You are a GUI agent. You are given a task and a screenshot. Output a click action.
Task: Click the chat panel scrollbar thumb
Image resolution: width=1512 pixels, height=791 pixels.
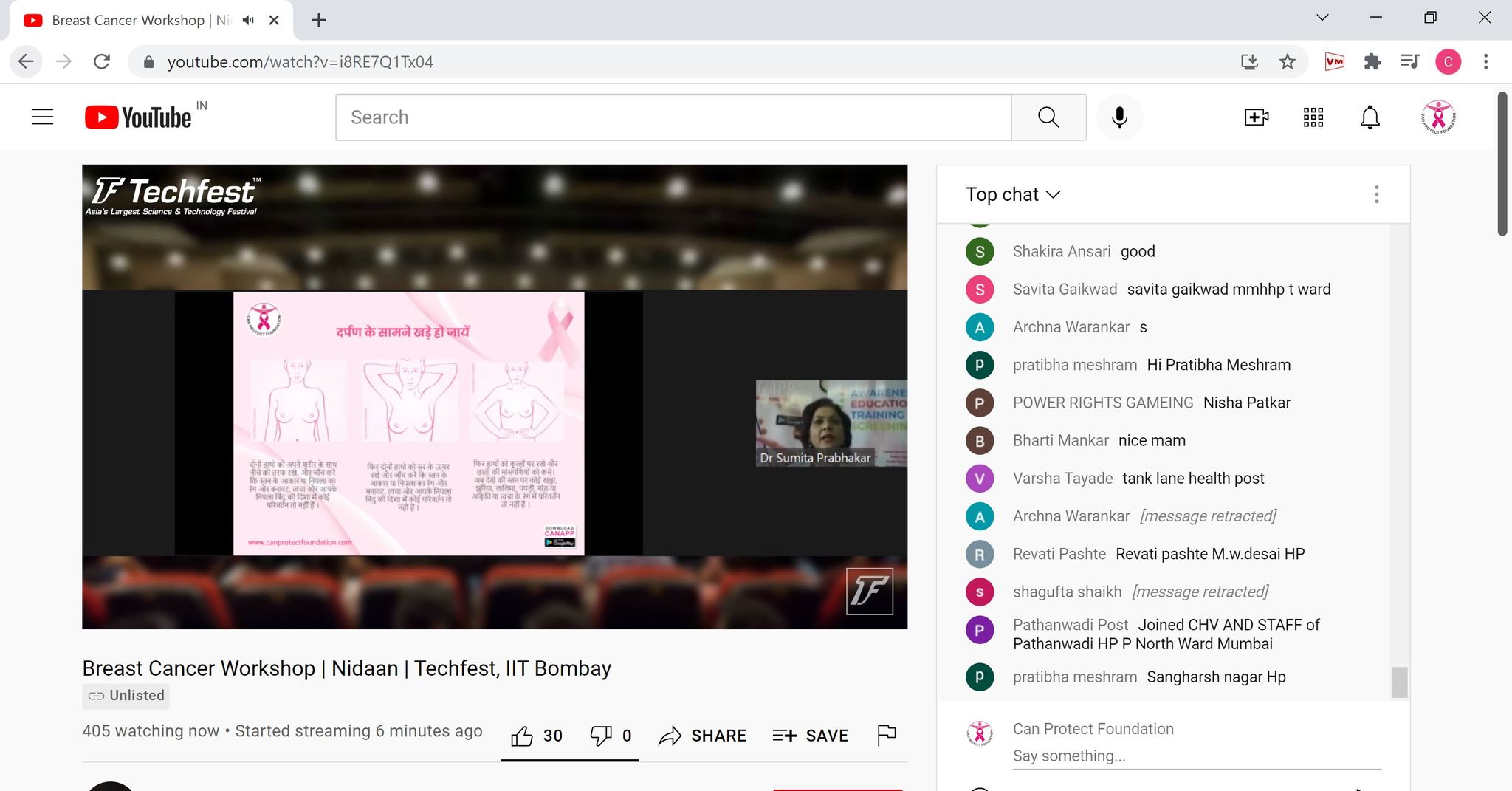pos(1400,682)
